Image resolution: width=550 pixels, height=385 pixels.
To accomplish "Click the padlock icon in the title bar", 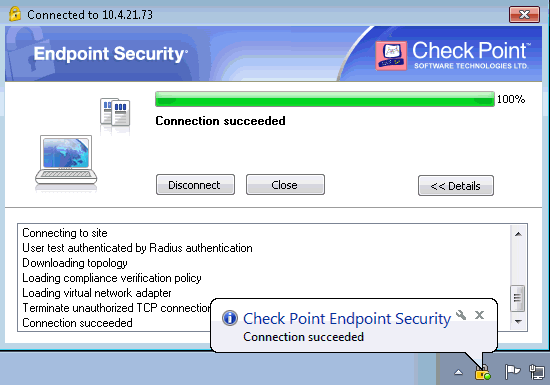I will (x=15, y=14).
